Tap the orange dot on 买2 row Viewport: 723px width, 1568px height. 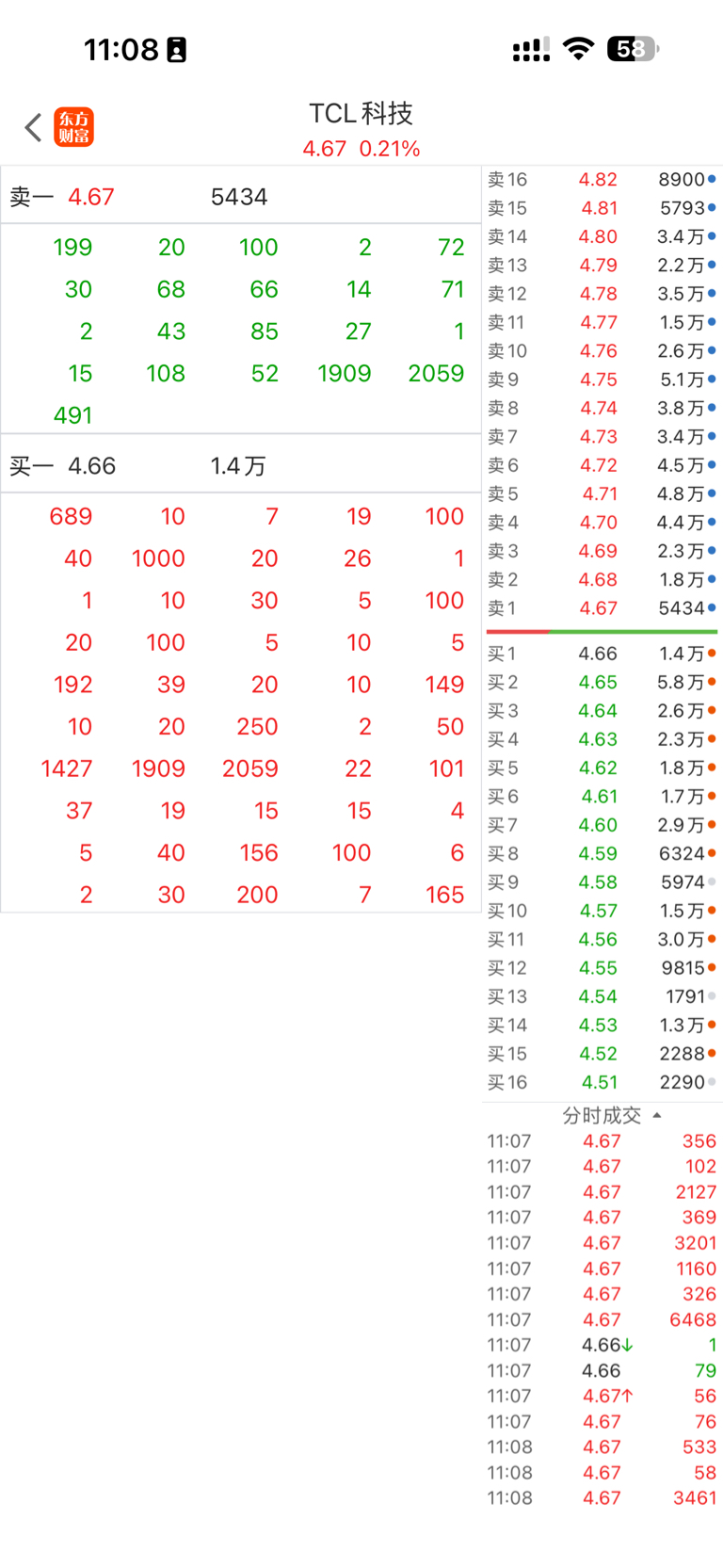712,682
